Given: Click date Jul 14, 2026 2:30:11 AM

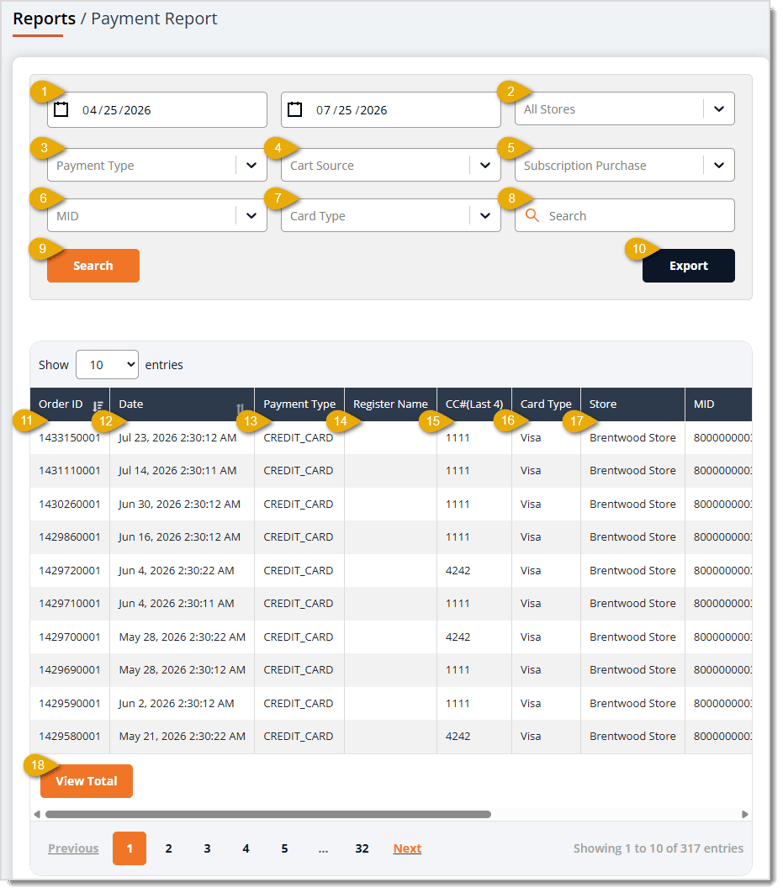Looking at the screenshot, I should point(178,470).
